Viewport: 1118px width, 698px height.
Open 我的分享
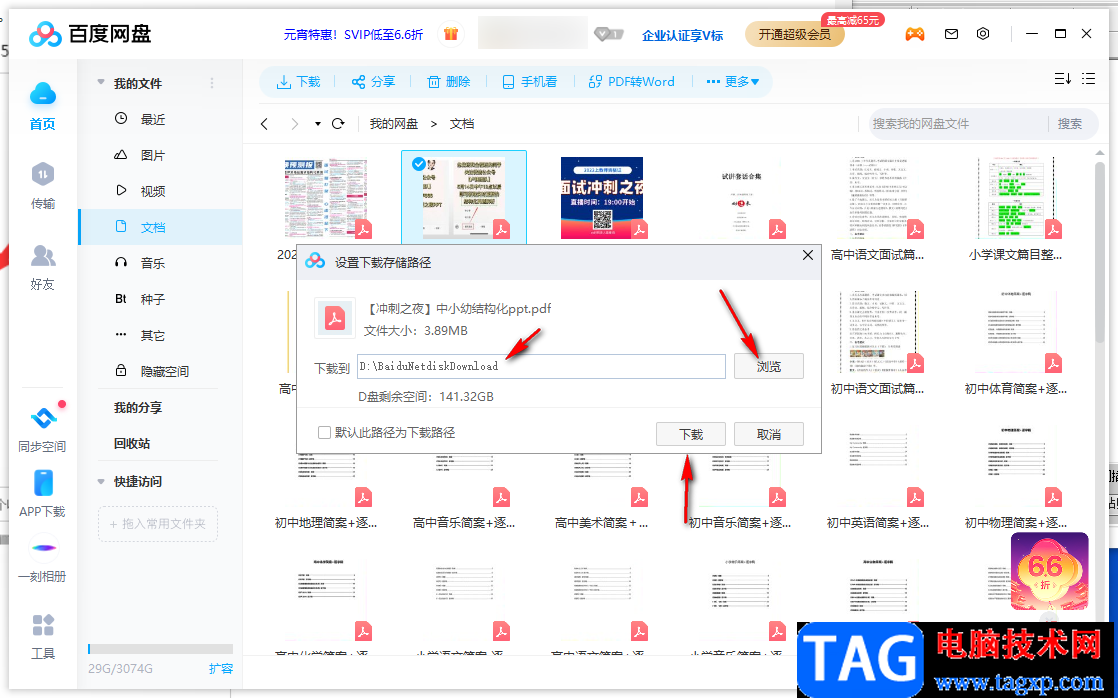[138, 407]
